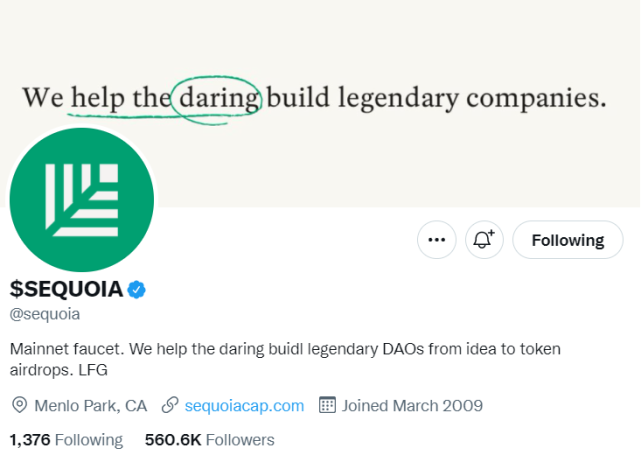Open the green Sequoia profile avatar
Viewport: 641px width, 462px height.
82,200
